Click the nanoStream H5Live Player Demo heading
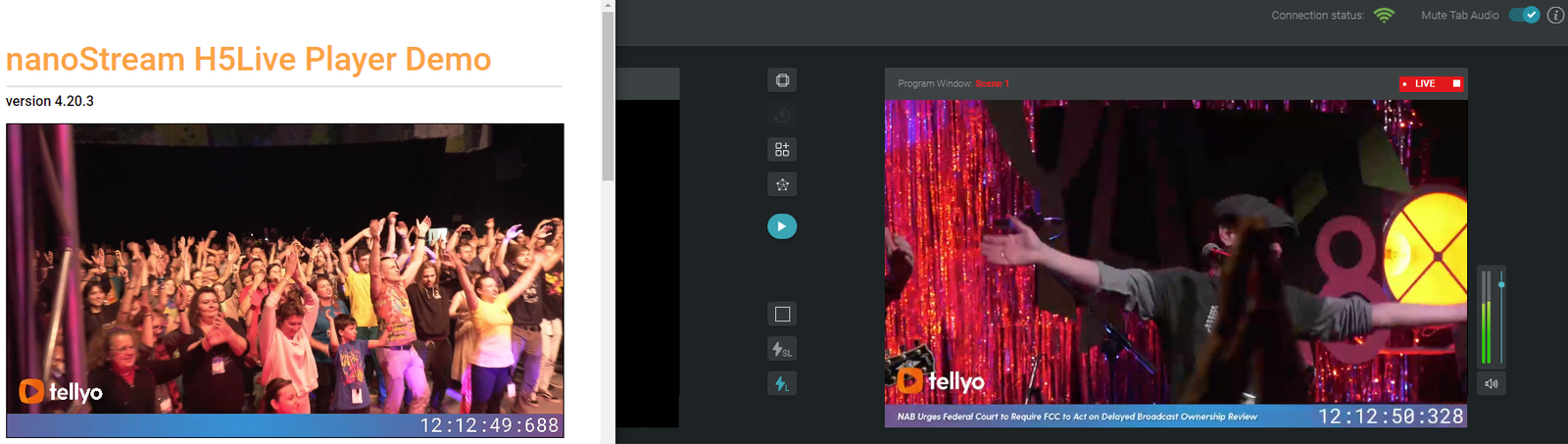The width and height of the screenshot is (1568, 444). tap(248, 59)
